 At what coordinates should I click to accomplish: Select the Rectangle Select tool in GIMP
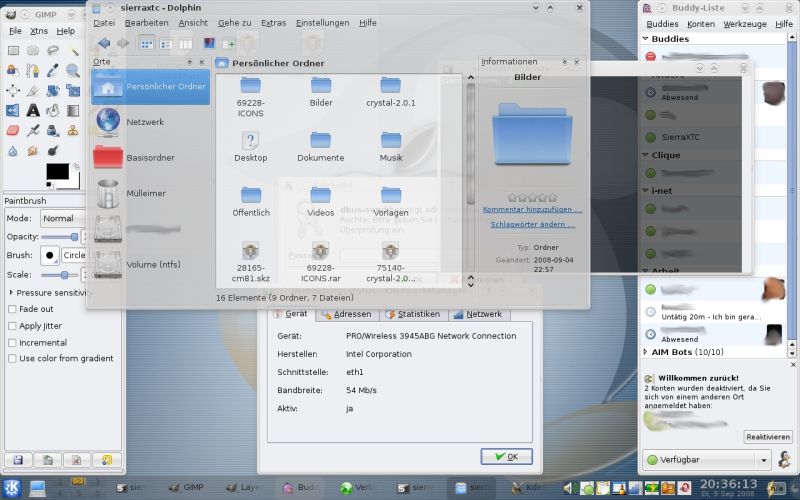tap(13, 50)
